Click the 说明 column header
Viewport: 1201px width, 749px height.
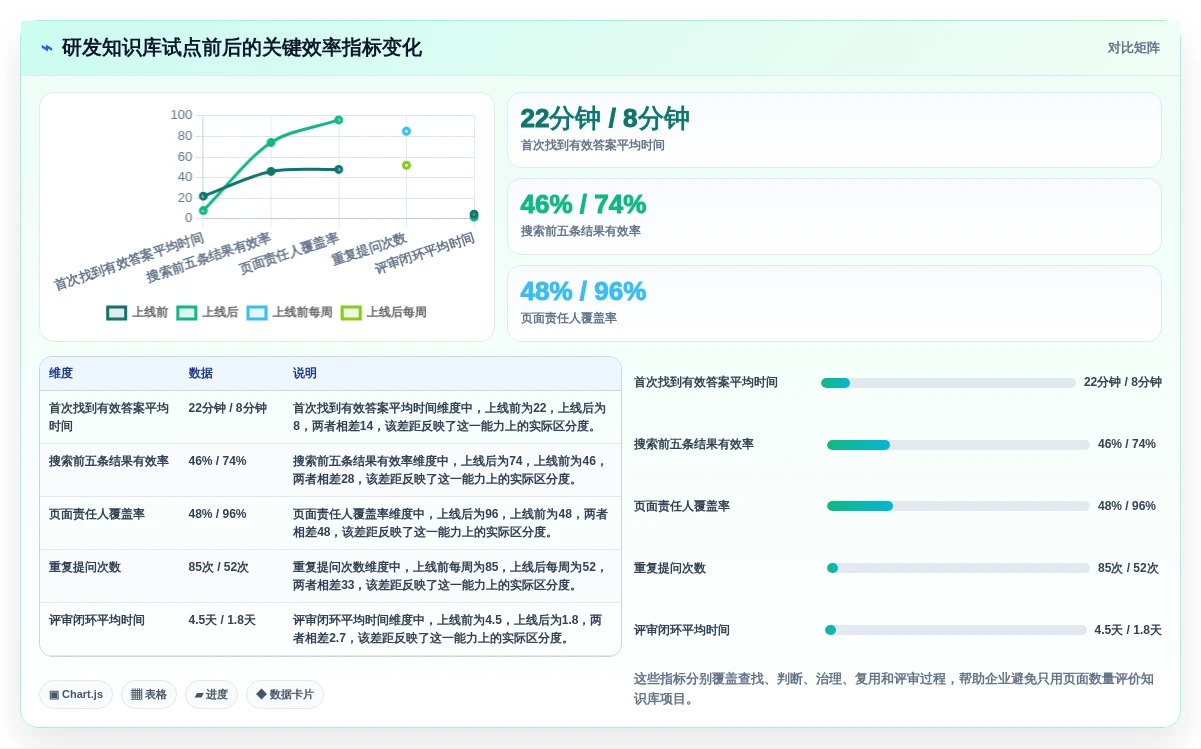(305, 373)
